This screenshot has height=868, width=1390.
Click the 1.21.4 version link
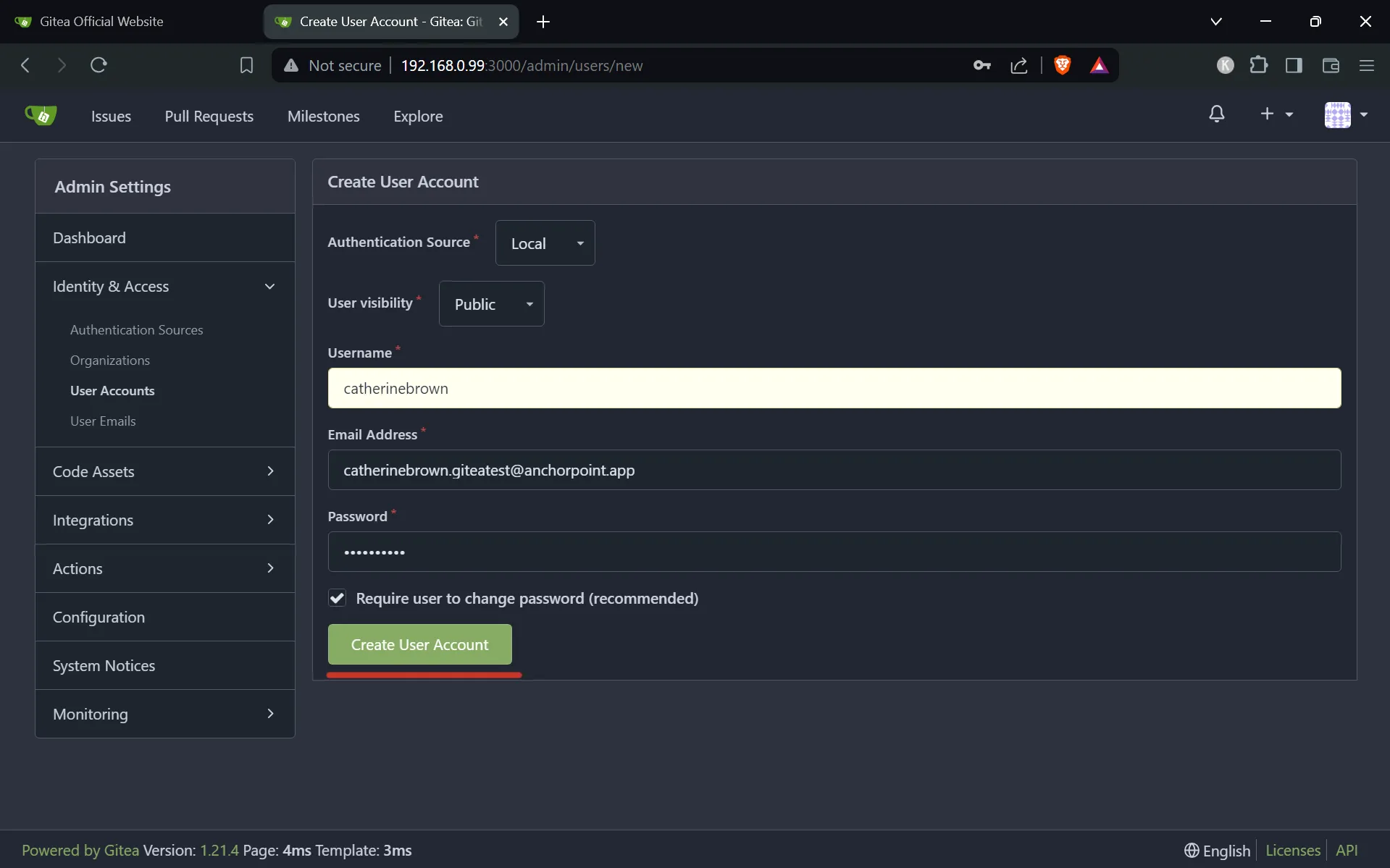pos(219,850)
